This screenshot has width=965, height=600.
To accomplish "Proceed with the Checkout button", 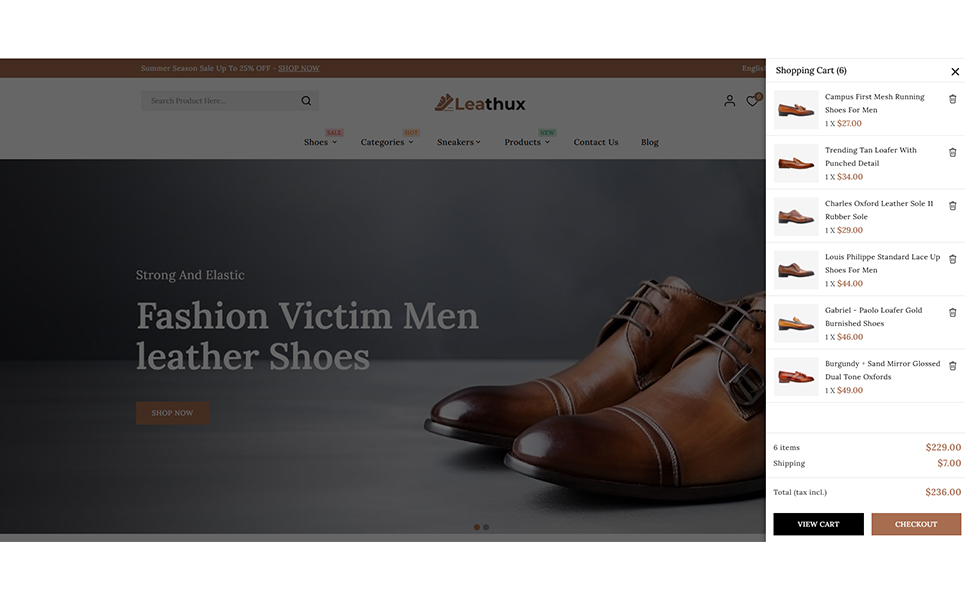I will [915, 524].
